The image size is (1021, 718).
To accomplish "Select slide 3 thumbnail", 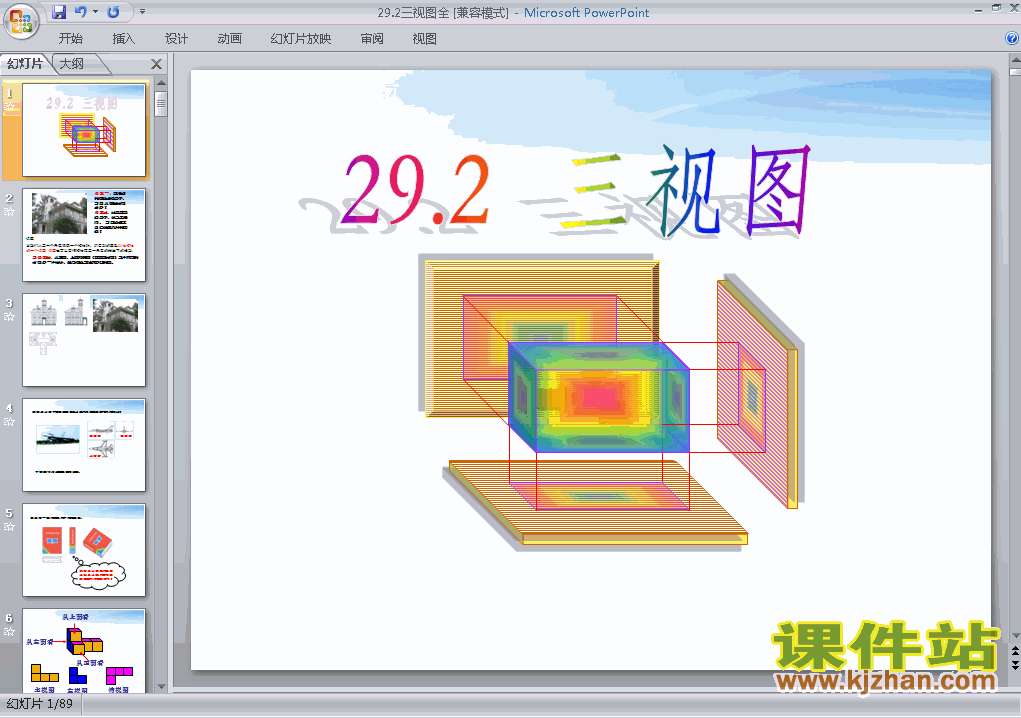I will point(84,340).
